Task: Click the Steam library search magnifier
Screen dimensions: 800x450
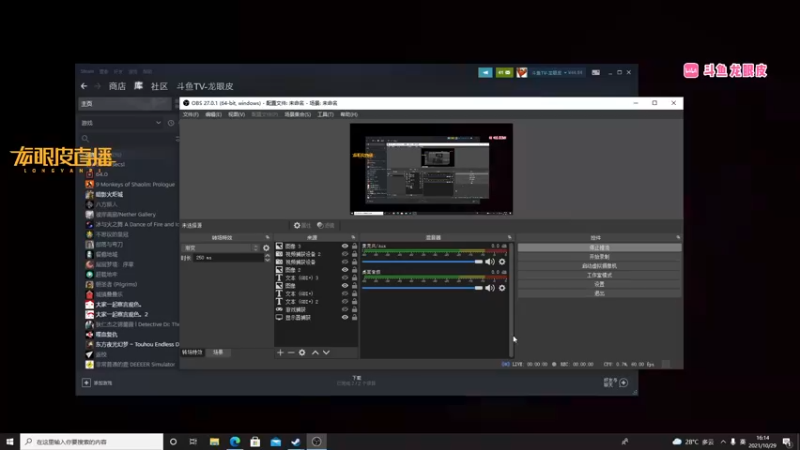Action: [85, 139]
